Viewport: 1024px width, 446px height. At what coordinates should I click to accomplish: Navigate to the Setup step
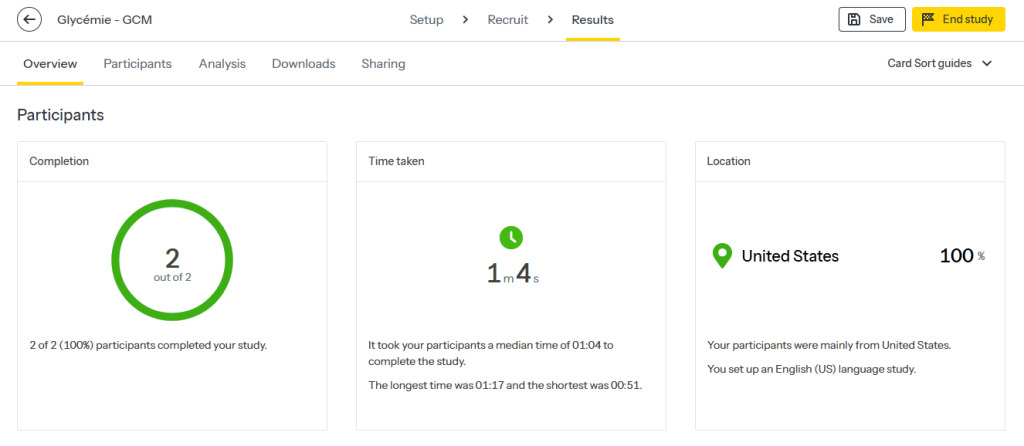point(426,20)
